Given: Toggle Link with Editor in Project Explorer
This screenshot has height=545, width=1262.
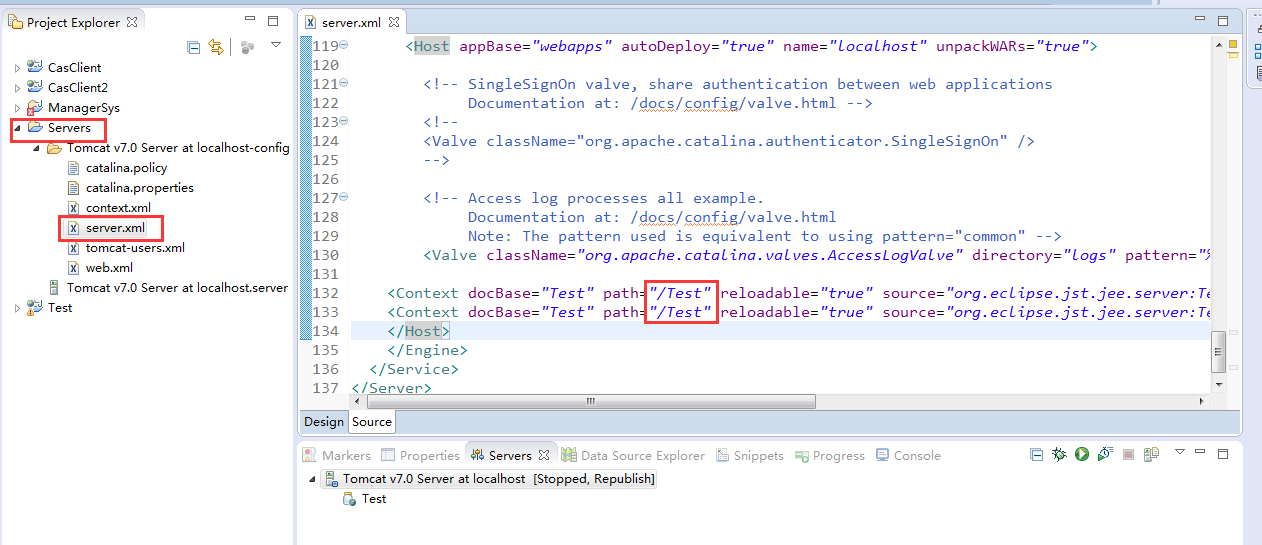Looking at the screenshot, I should [x=215, y=46].
